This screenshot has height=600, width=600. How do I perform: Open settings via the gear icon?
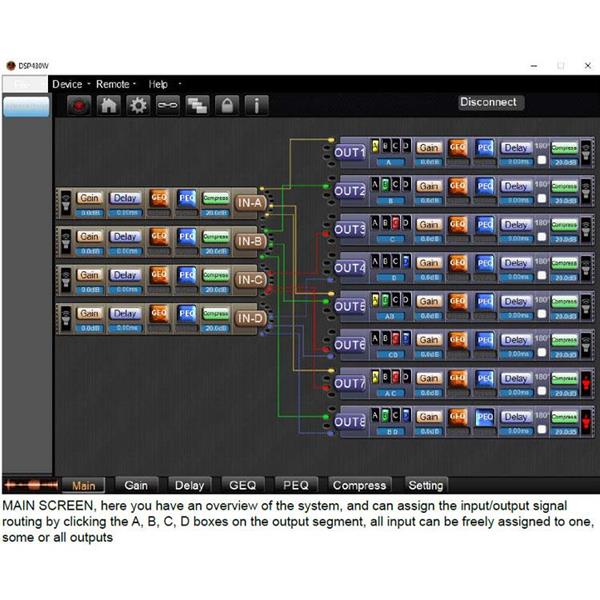(137, 104)
